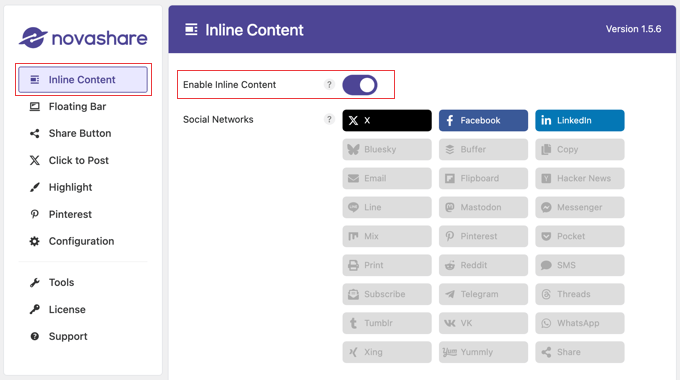The image size is (680, 380).
Task: Enable the Pocket network button
Action: (580, 236)
